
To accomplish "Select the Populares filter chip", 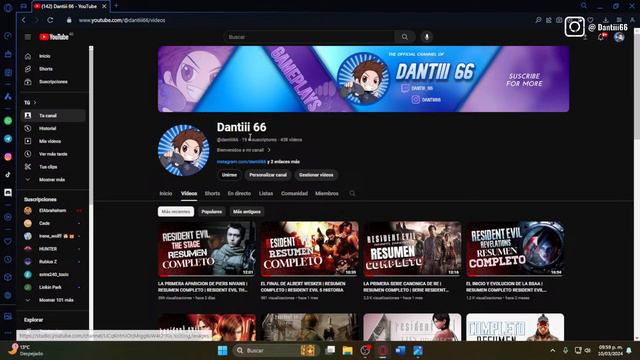I will [x=211, y=211].
